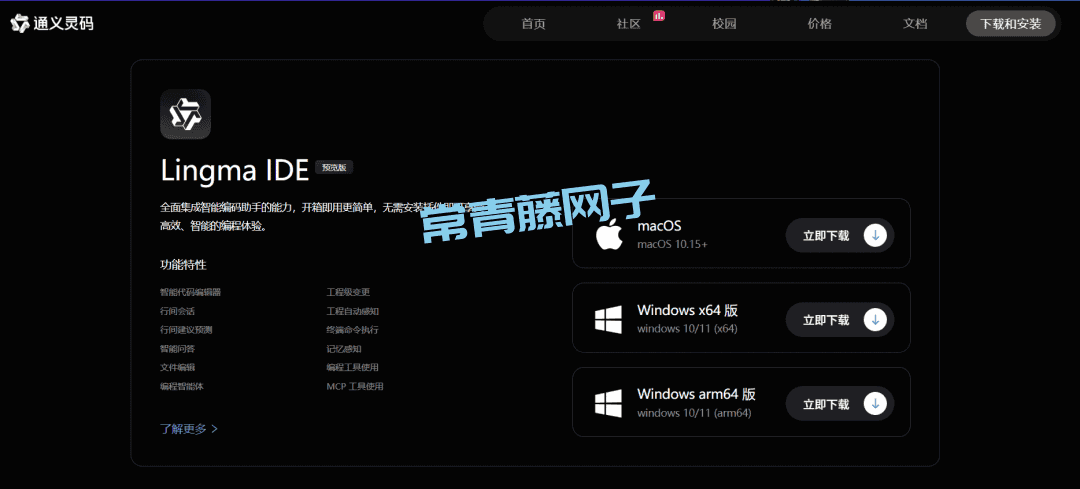Follow the 了解更多 link
The height and width of the screenshot is (489, 1080).
189,429
